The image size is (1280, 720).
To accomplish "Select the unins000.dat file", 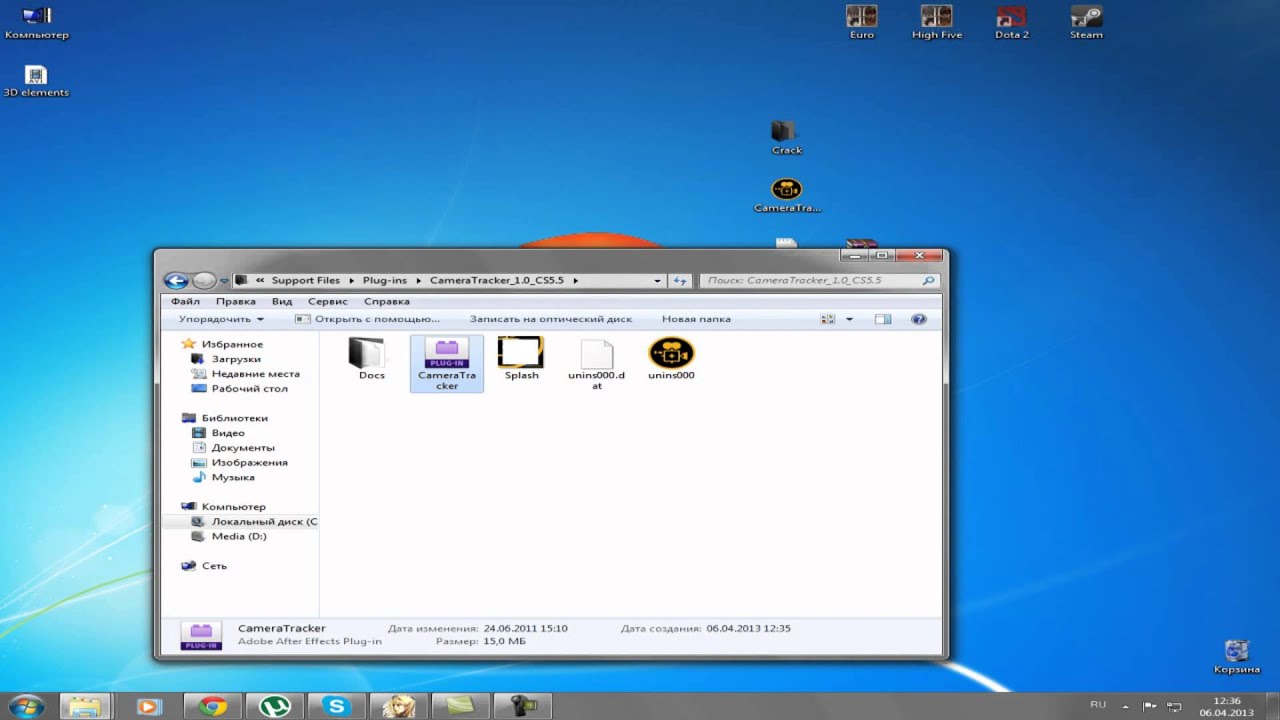I will pos(596,364).
